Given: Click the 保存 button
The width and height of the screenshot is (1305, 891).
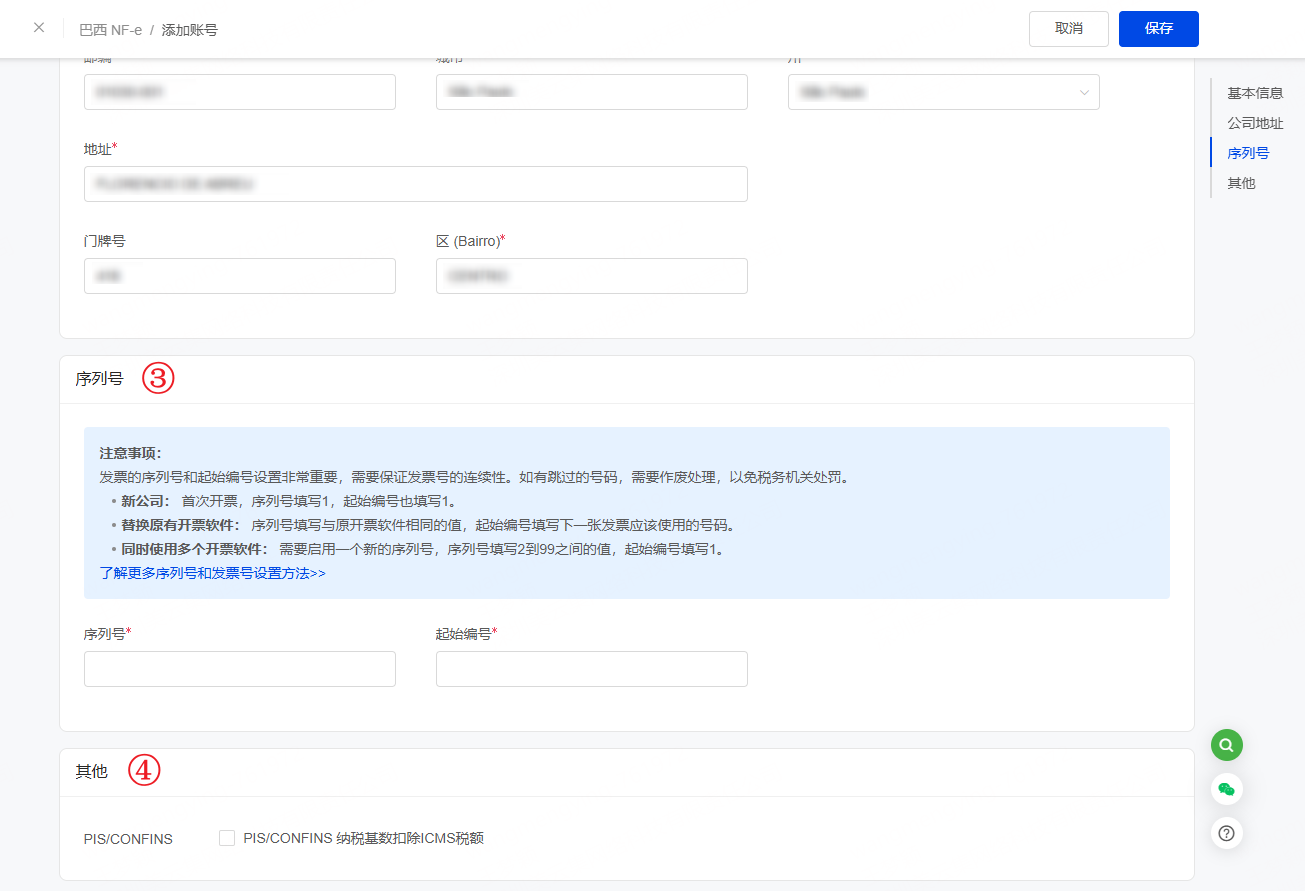Looking at the screenshot, I should point(1158,29).
